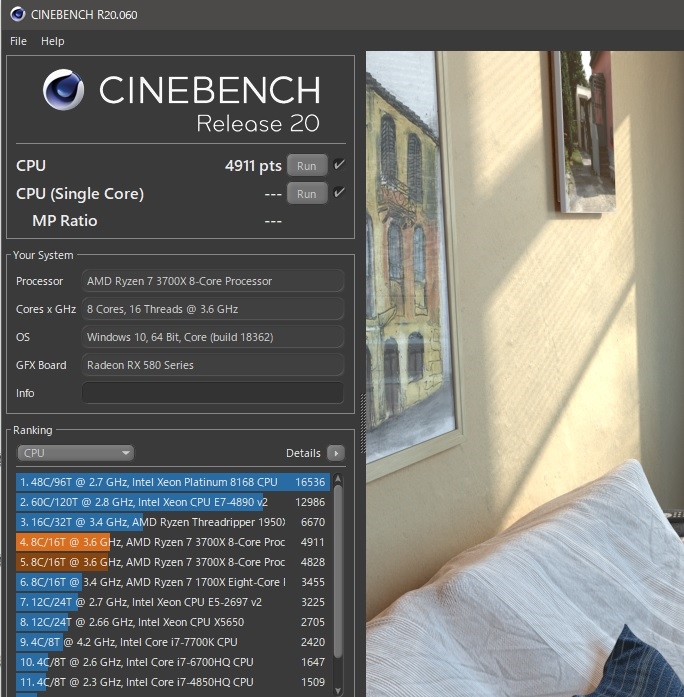Click the empty Info input field

click(213, 393)
